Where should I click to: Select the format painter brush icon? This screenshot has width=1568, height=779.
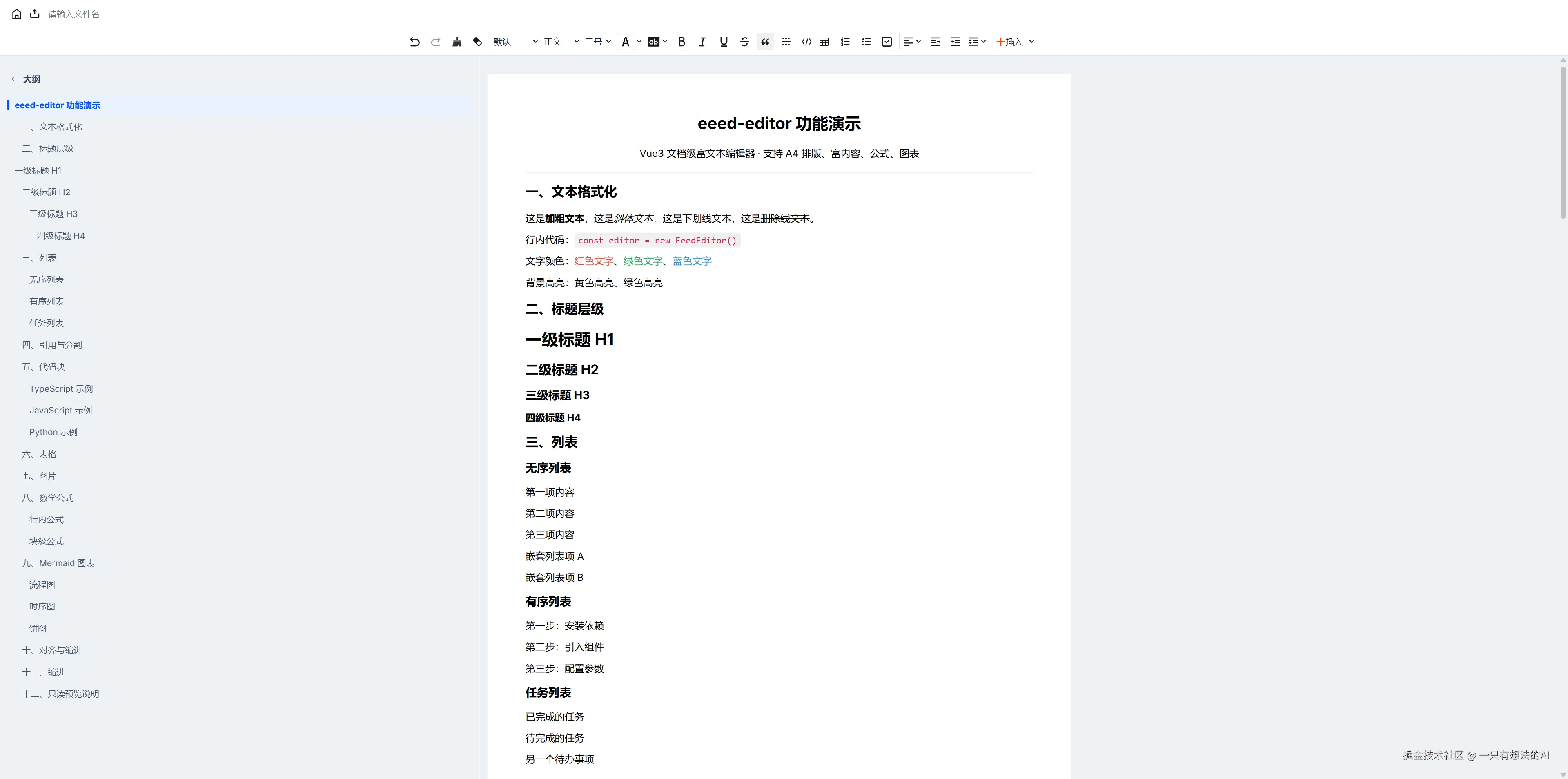click(457, 41)
